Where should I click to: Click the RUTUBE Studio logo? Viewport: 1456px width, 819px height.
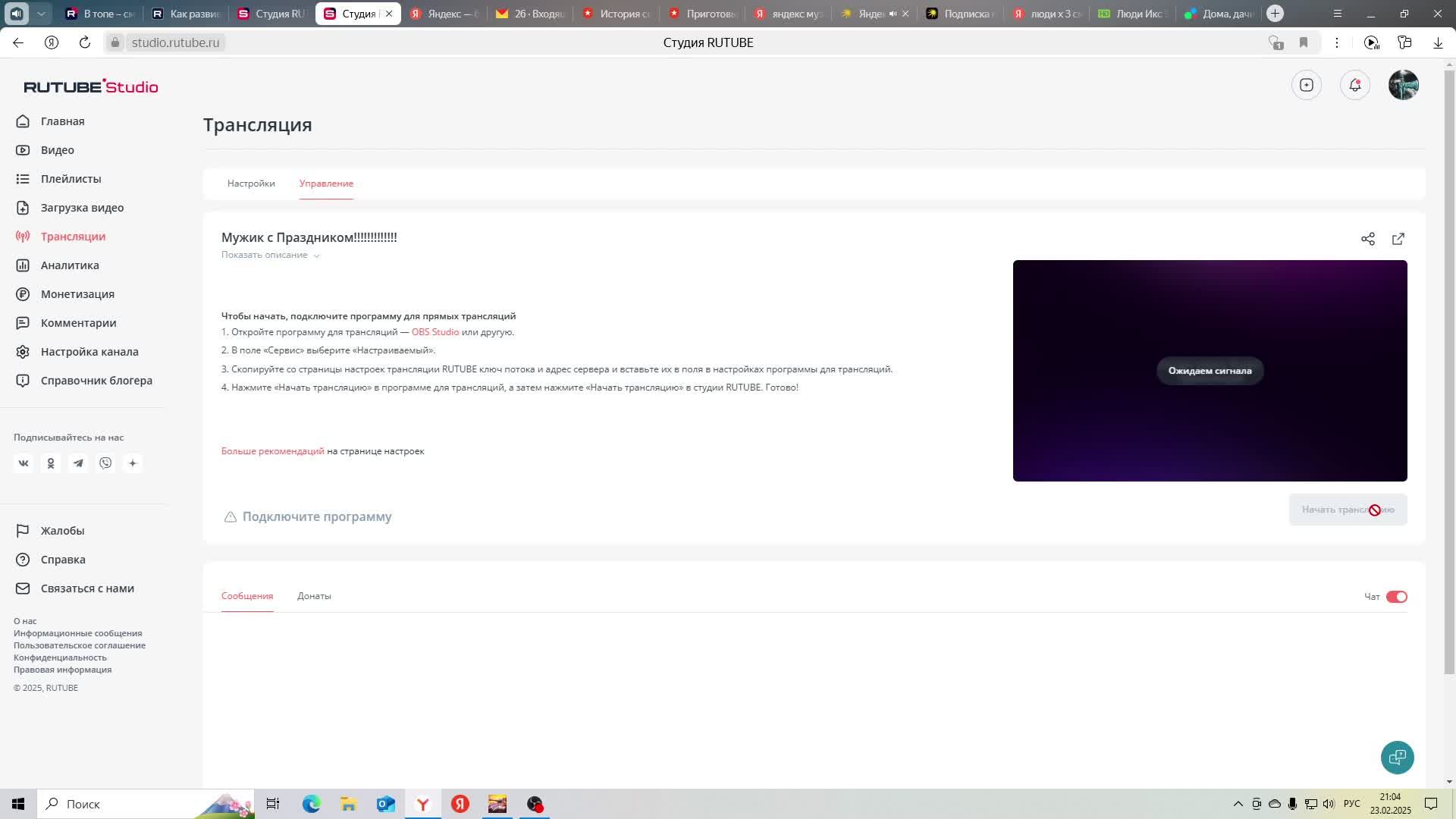[91, 86]
